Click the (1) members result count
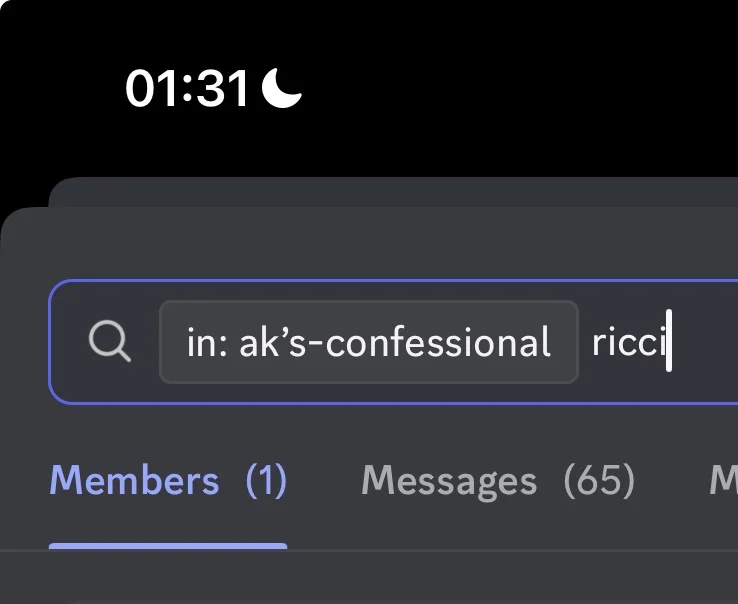Image resolution: width=738 pixels, height=604 pixels. [x=266, y=480]
